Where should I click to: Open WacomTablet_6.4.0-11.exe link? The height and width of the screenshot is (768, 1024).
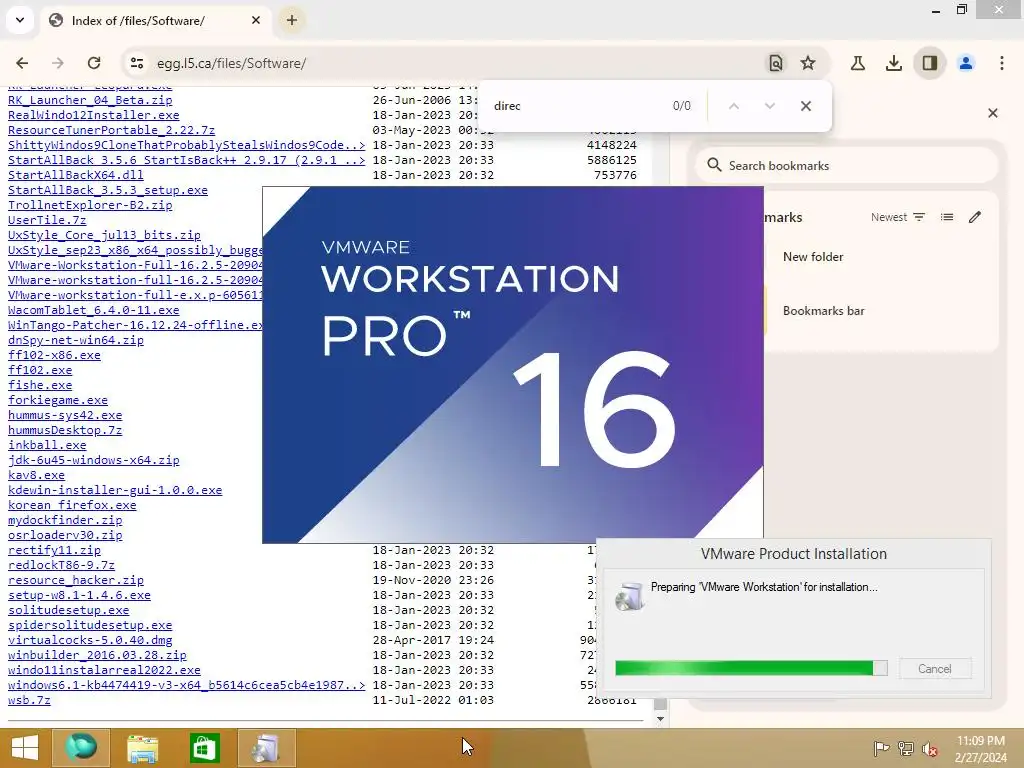(93, 310)
